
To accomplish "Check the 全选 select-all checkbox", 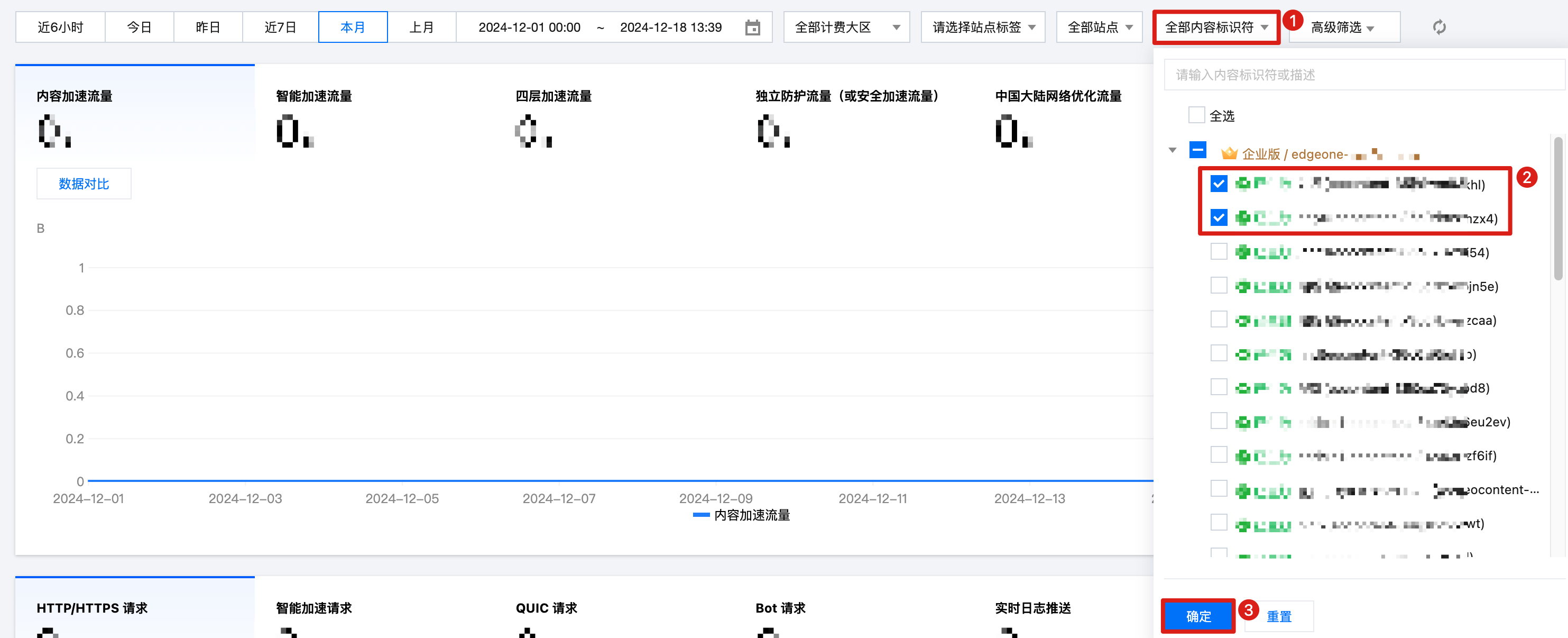I will click(1196, 115).
